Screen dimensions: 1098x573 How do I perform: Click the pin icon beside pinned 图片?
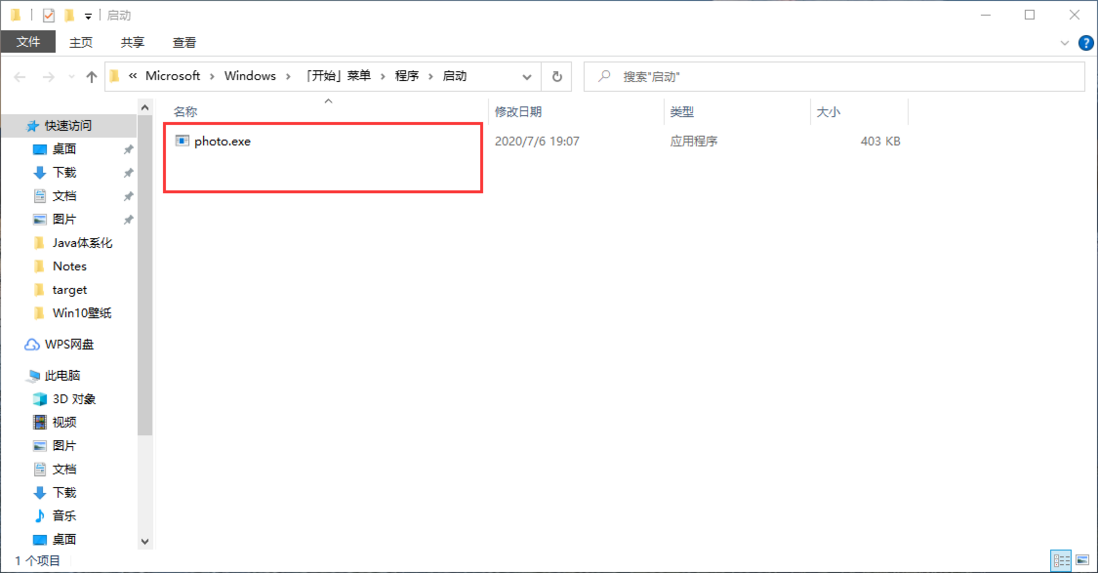[128, 220]
